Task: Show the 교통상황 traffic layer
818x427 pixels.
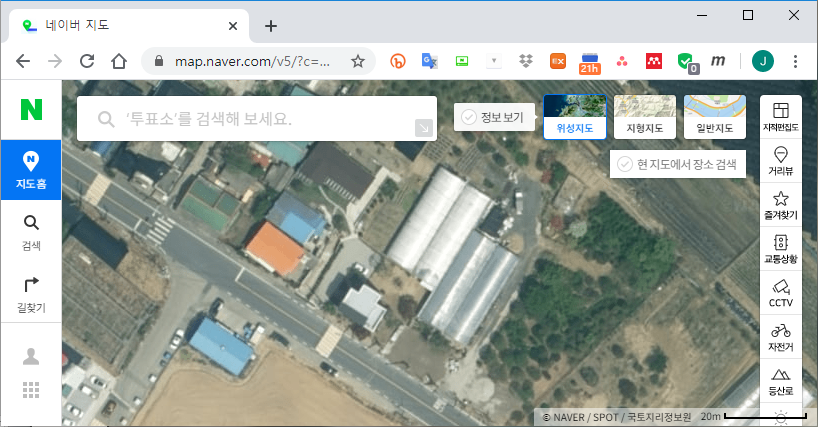Action: click(x=781, y=248)
